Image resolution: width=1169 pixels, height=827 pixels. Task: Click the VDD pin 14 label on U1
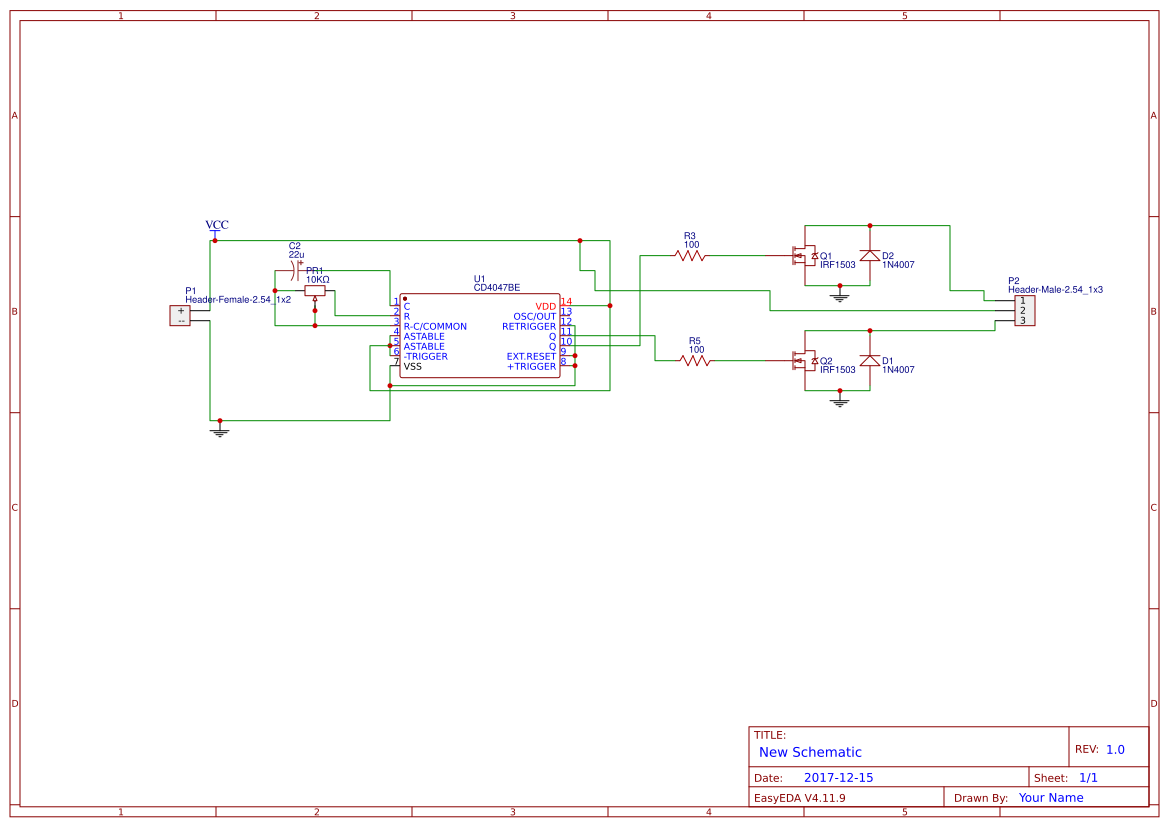544,306
